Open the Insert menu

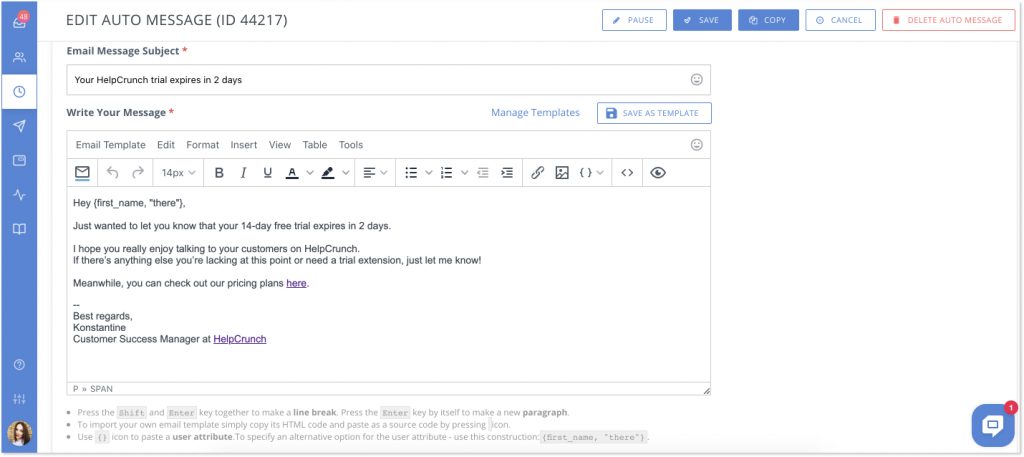point(243,145)
